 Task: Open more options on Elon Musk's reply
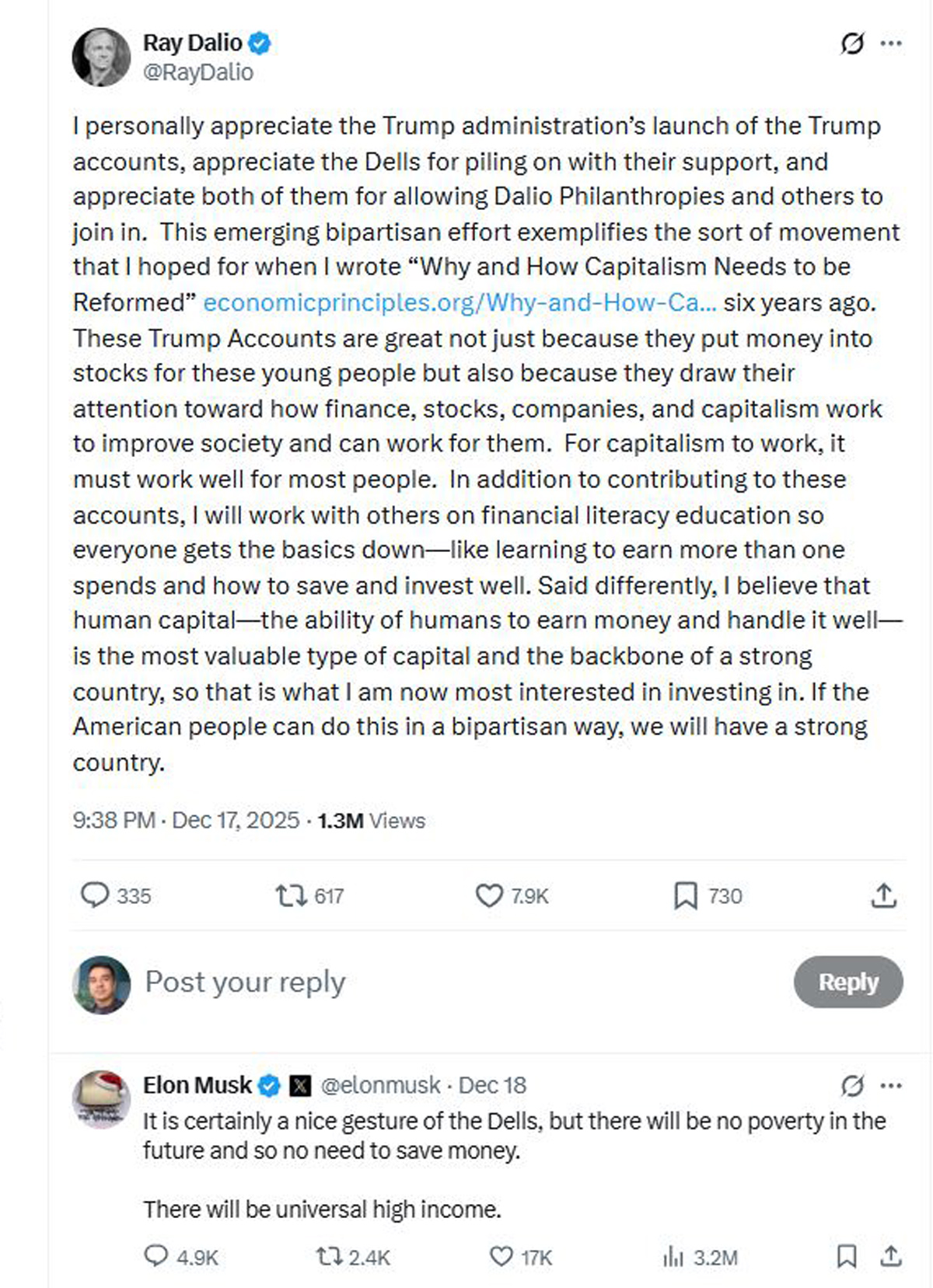pos(891,1085)
